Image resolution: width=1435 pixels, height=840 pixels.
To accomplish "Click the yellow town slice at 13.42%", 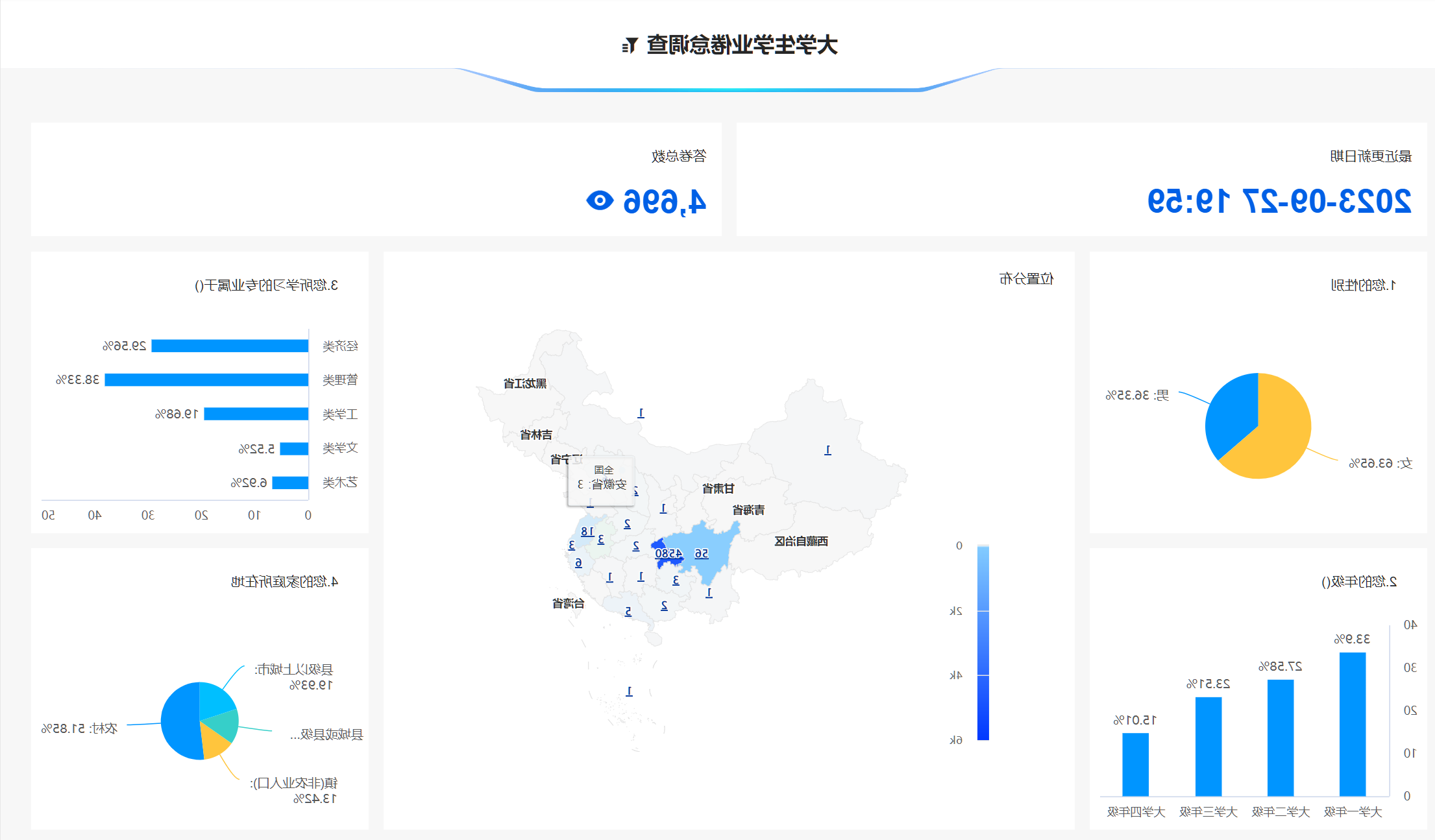I will pos(213,743).
